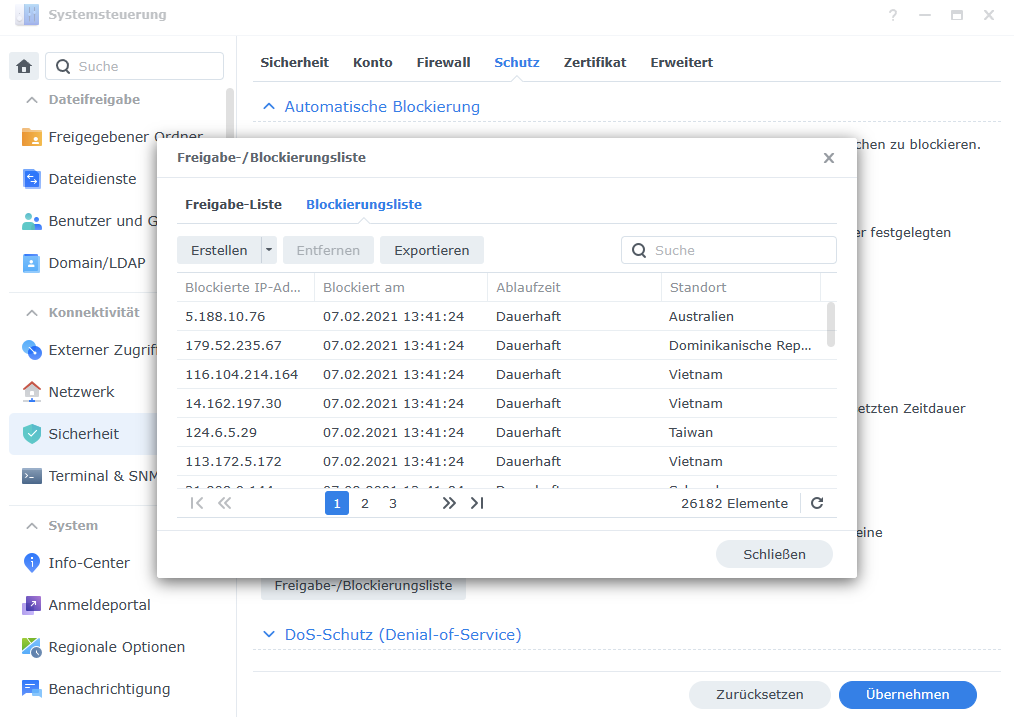Expand the DoS-Schutz section
Screen dimensions: 1014x717
click(x=268, y=634)
